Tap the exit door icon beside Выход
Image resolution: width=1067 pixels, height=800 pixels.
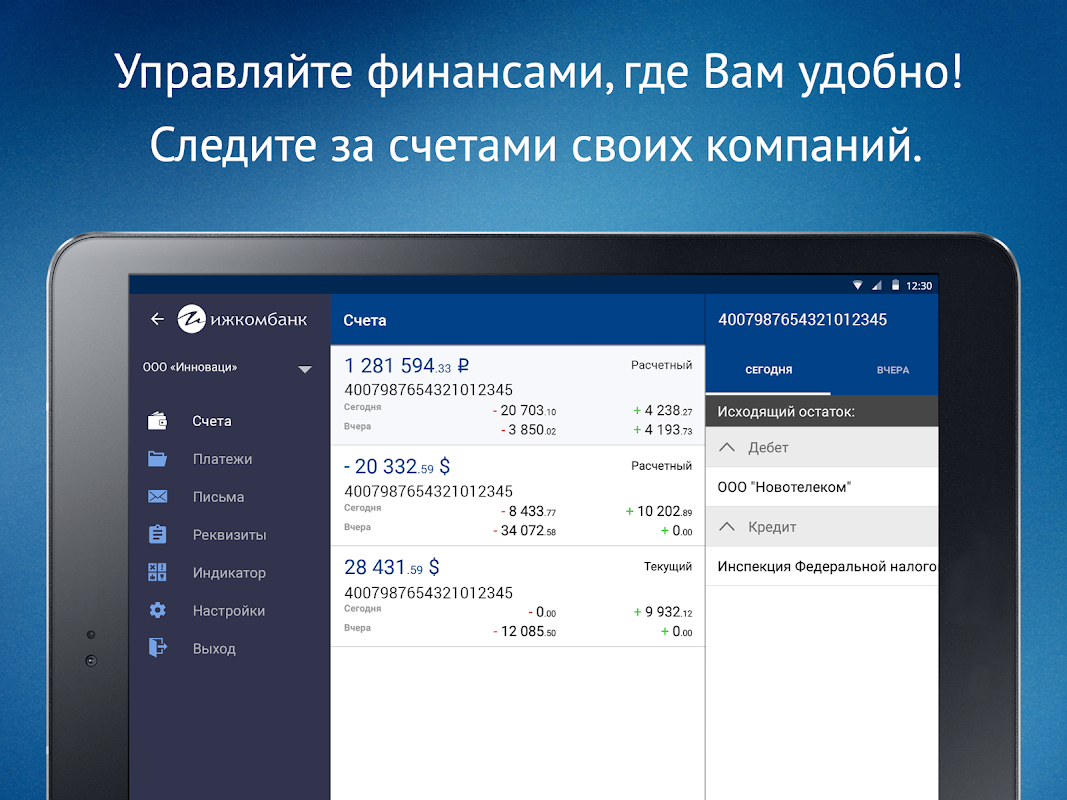tap(157, 647)
